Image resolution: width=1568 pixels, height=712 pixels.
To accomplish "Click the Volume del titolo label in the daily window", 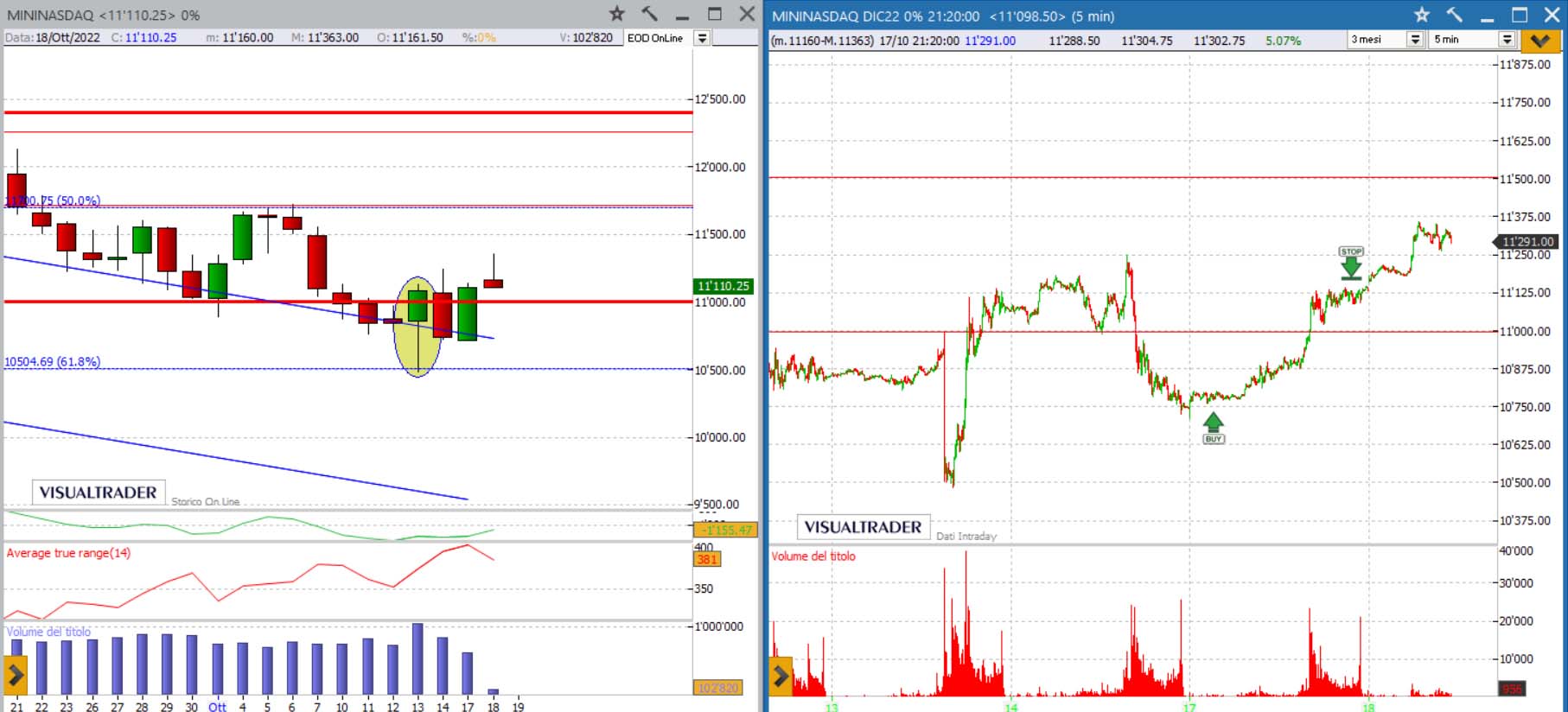I will [x=48, y=632].
